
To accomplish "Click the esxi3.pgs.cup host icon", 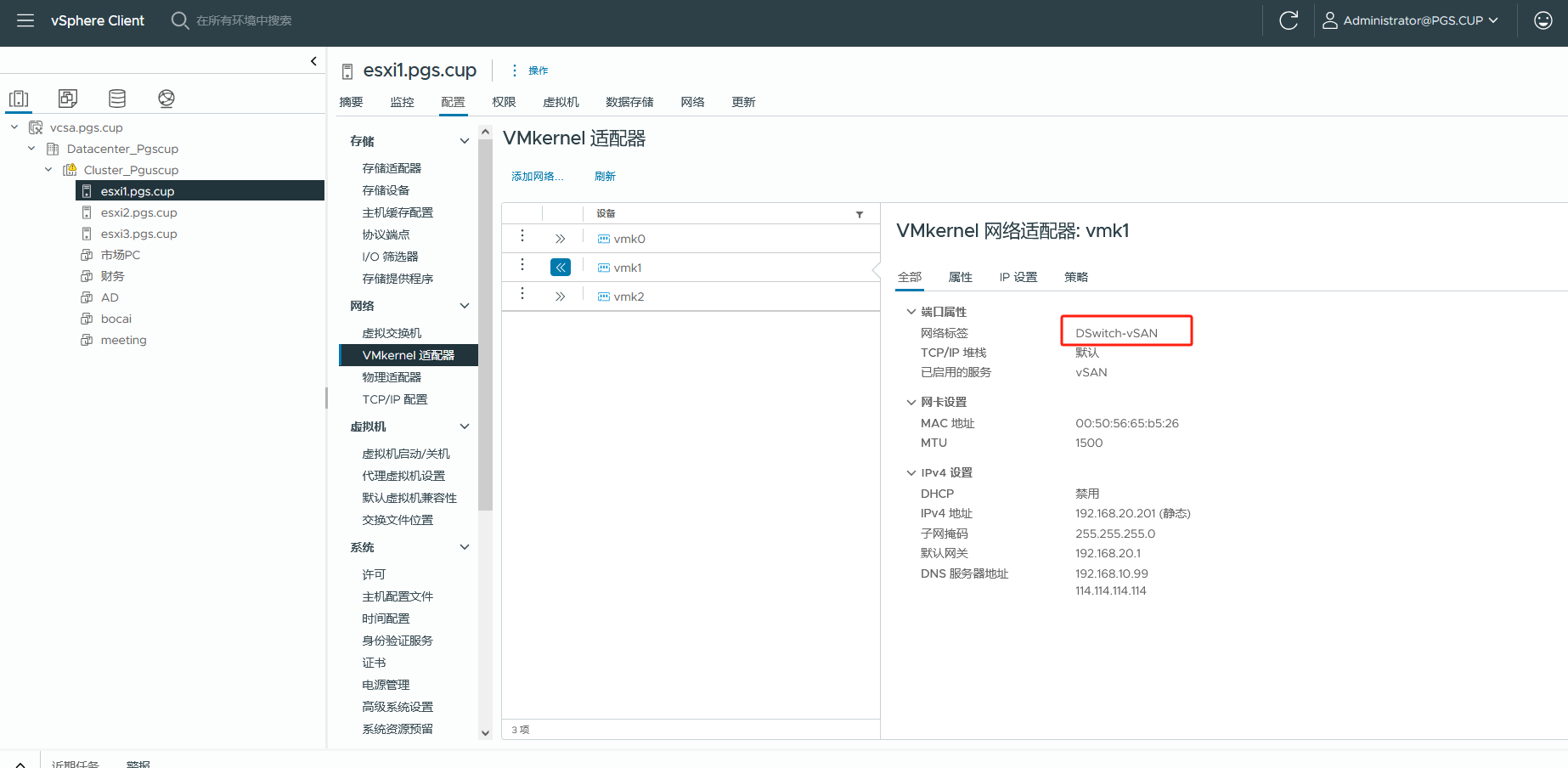I will point(87,234).
